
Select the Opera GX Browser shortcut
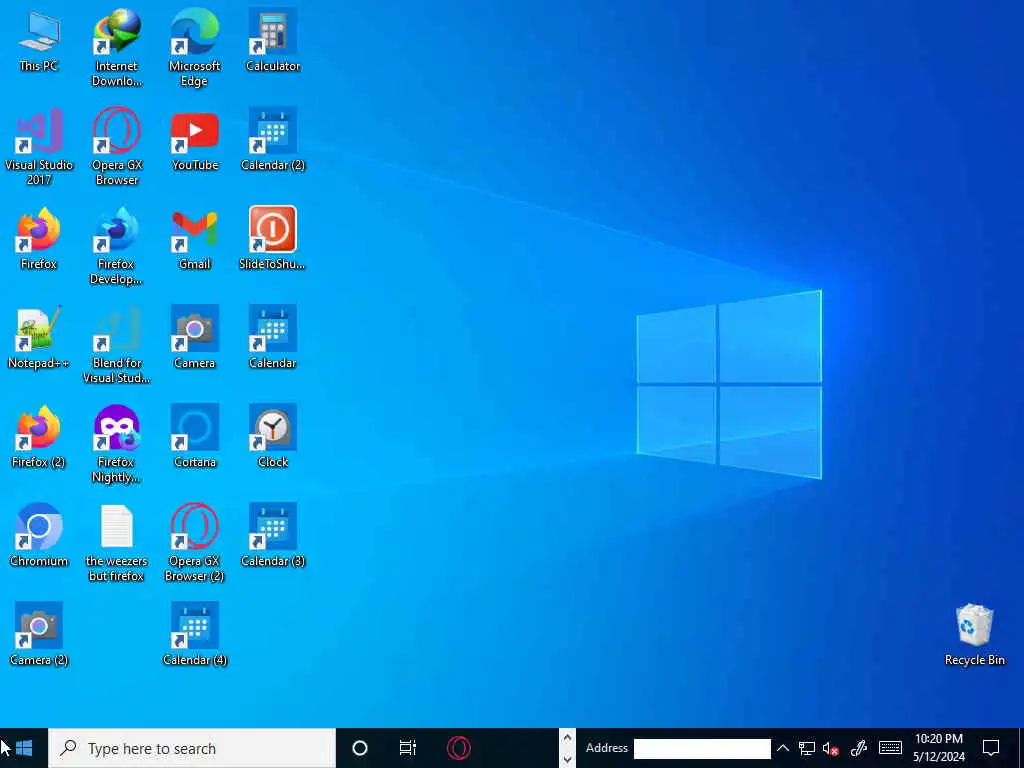click(116, 147)
